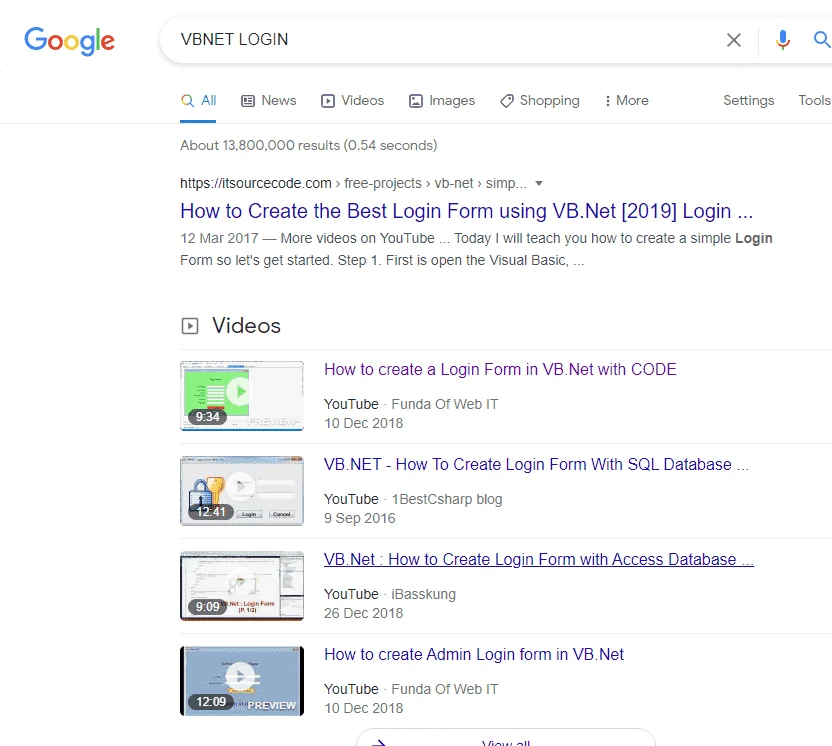Click the blue magnifier search icon
This screenshot has height=746, width=832.
tap(822, 40)
